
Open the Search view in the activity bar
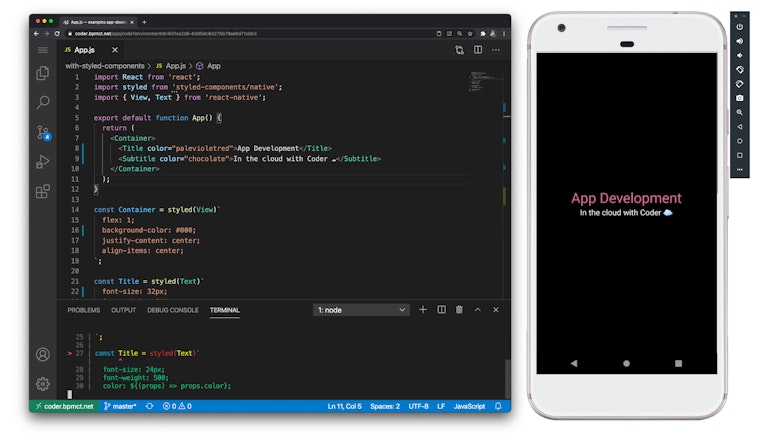(43, 102)
